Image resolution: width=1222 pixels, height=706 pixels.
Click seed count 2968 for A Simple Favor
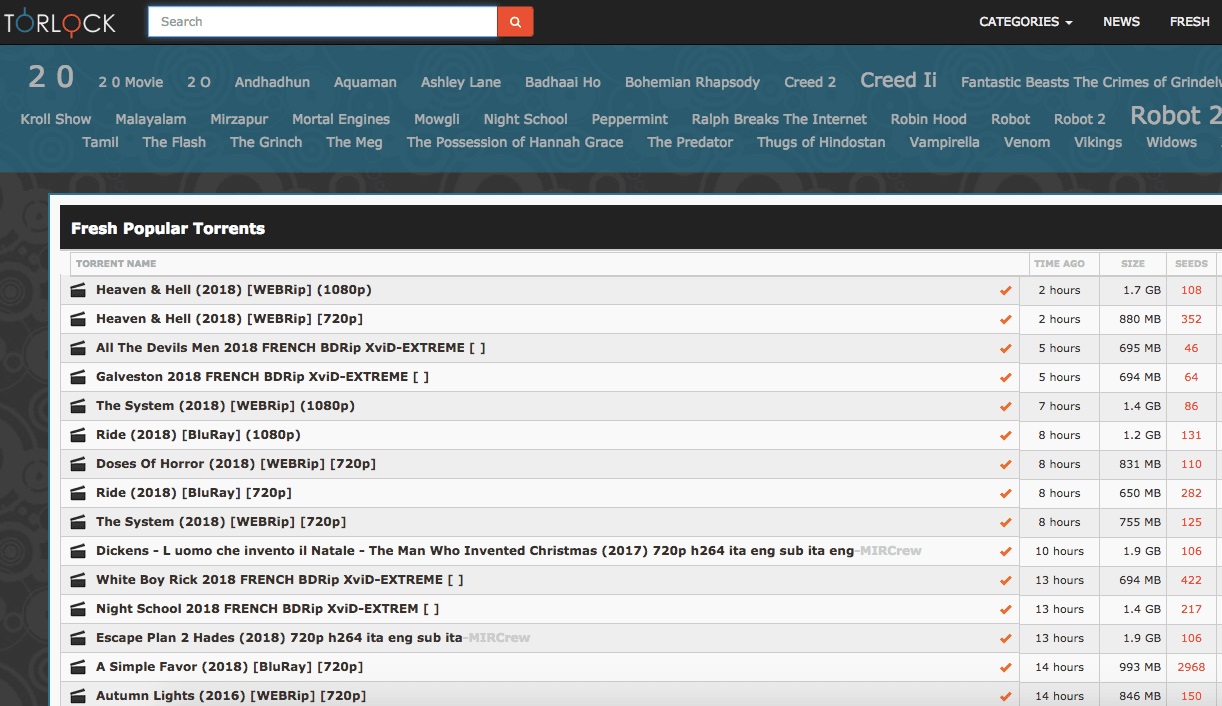tap(1191, 667)
